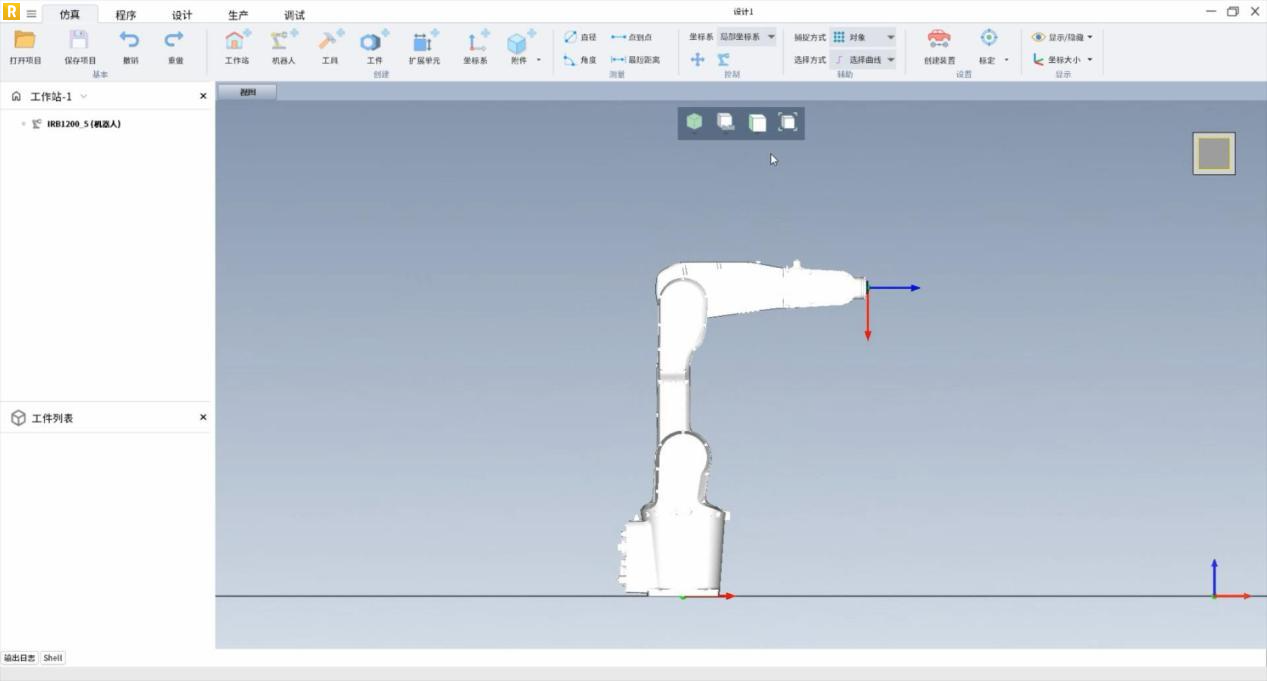The image size is (1267, 681).
Task: Select the 直径 (Diameter) measurement tool
Action: coord(580,37)
